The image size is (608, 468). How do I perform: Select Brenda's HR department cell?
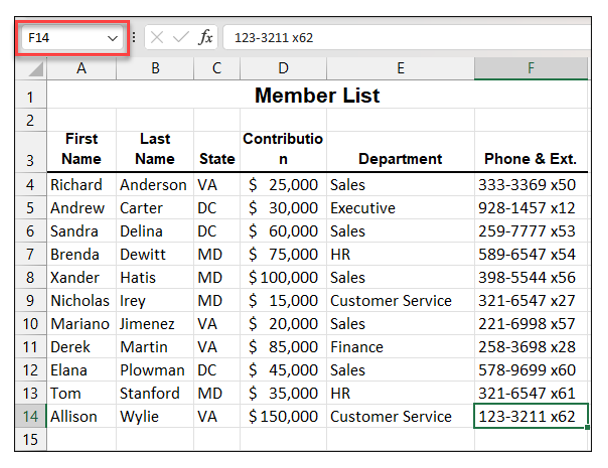[401, 254]
